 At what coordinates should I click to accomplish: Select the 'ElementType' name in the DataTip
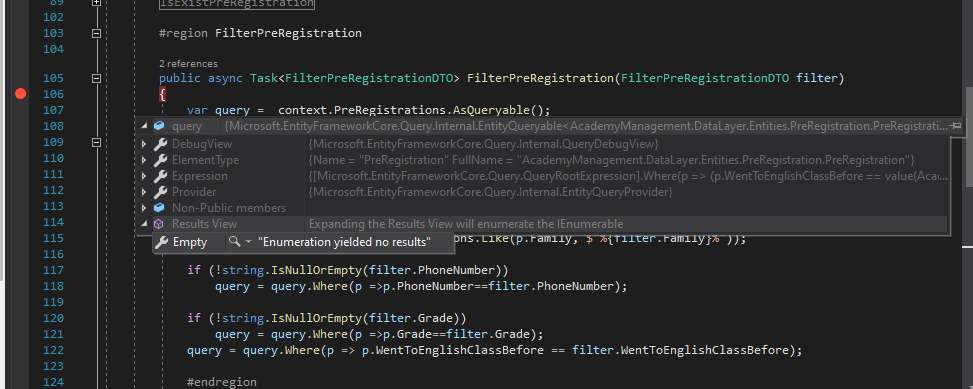coord(205,160)
